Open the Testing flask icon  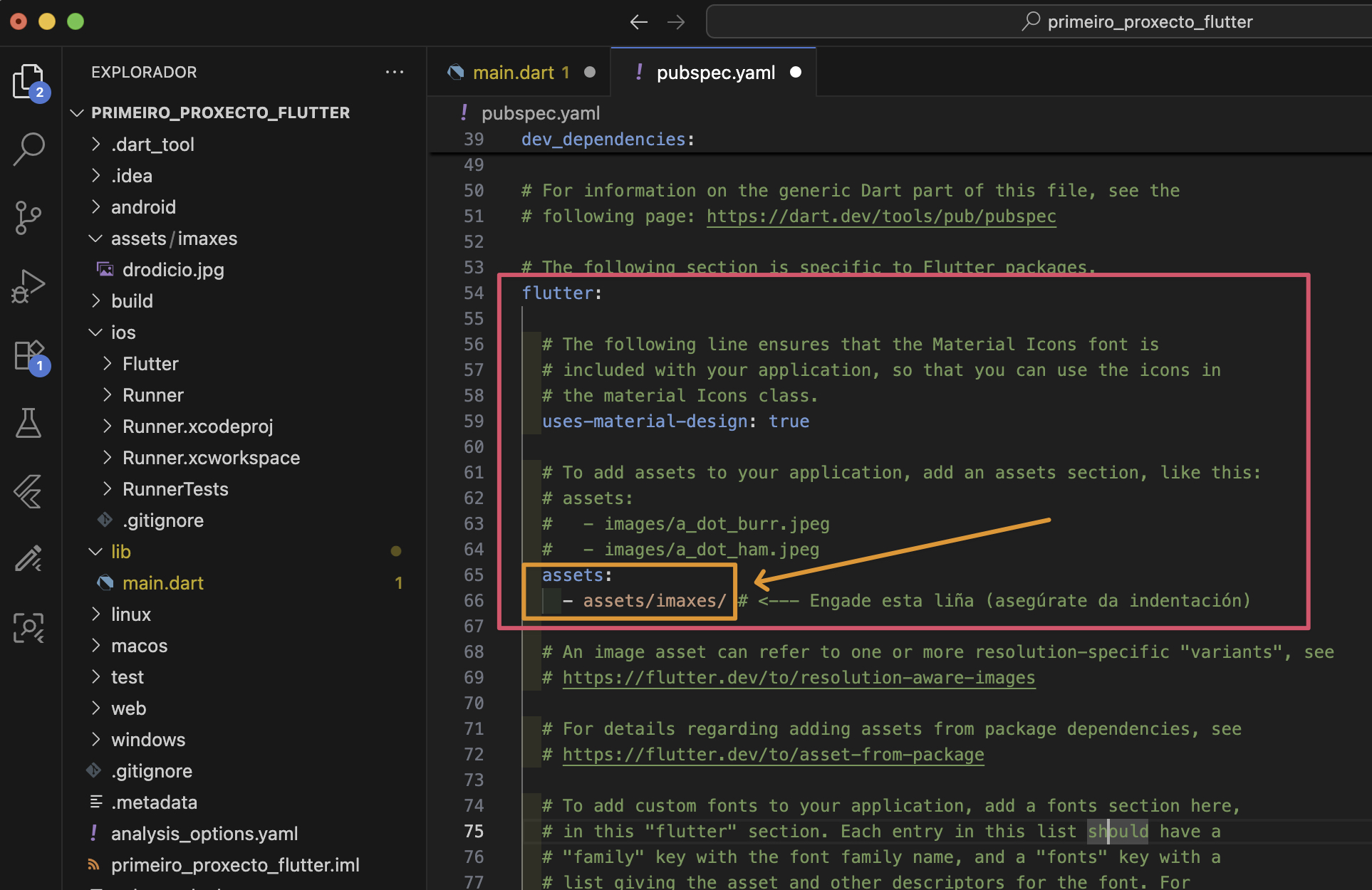pos(28,423)
